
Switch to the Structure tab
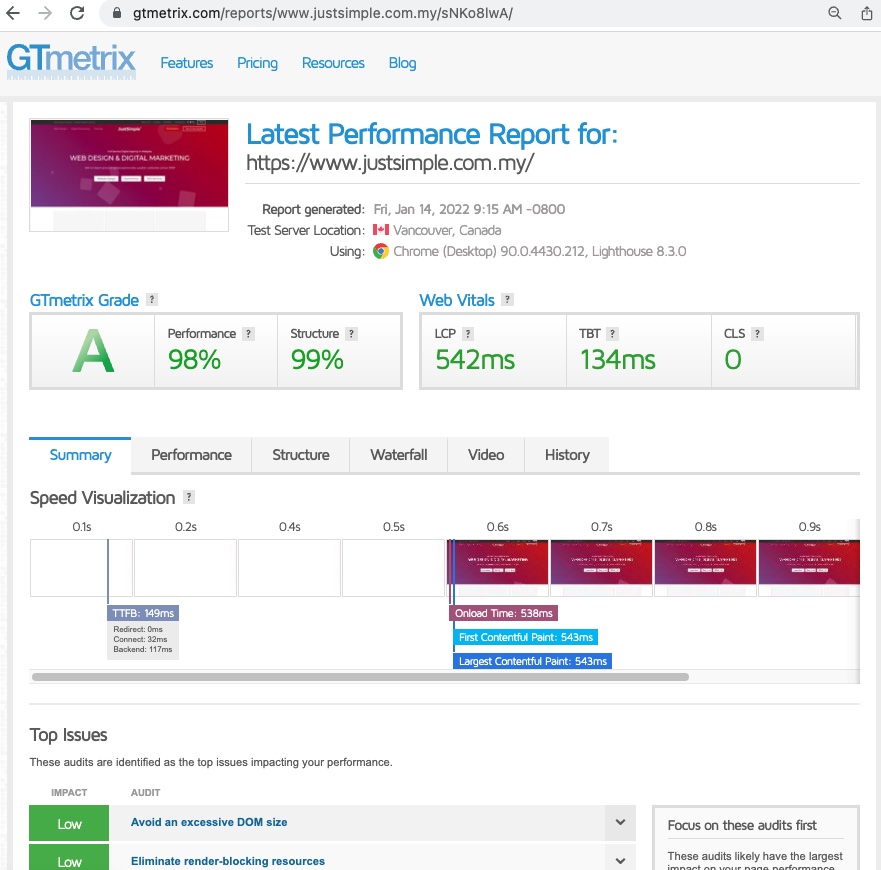coord(301,455)
